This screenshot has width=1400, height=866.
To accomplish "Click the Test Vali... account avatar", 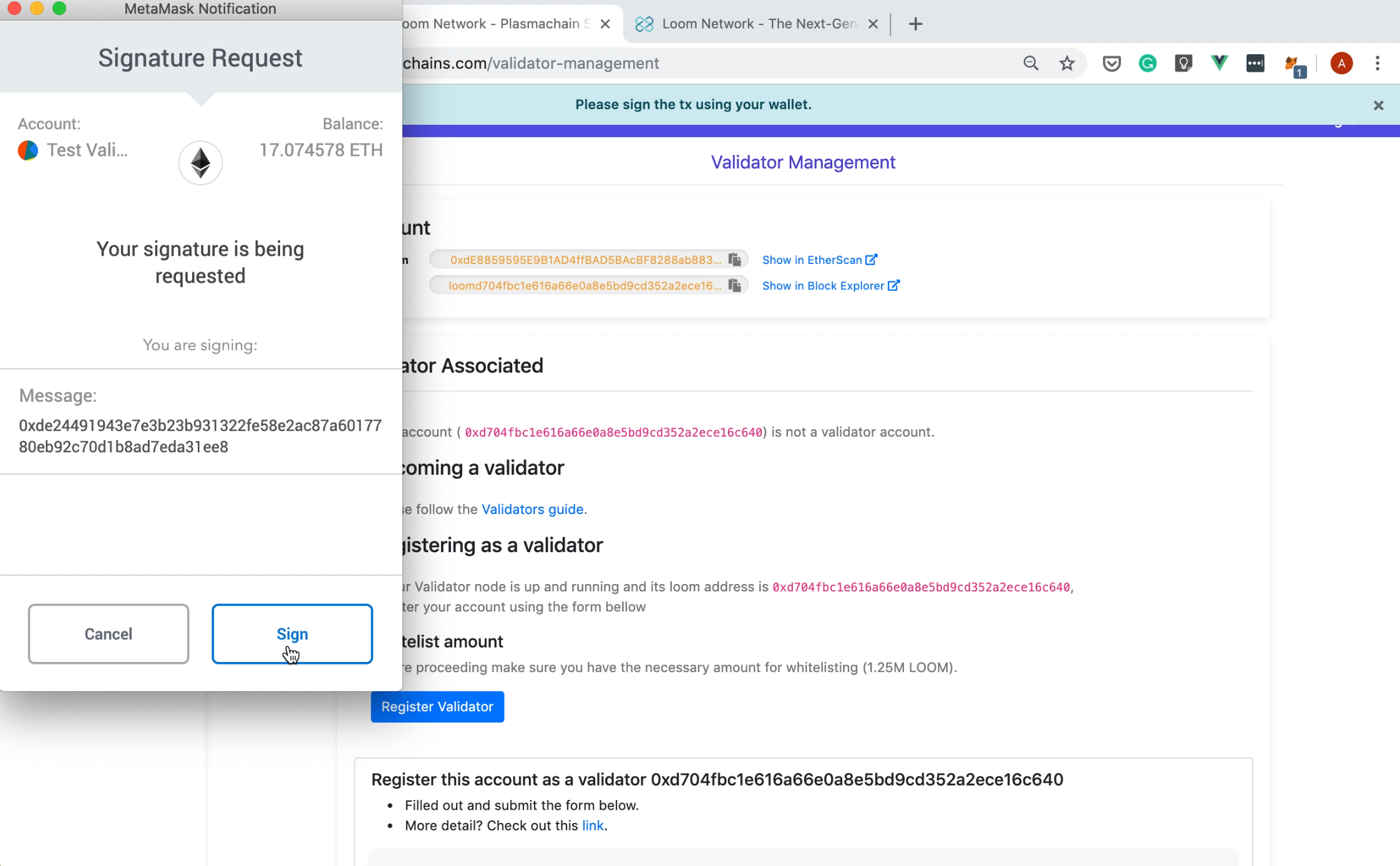I will pyautogui.click(x=28, y=150).
